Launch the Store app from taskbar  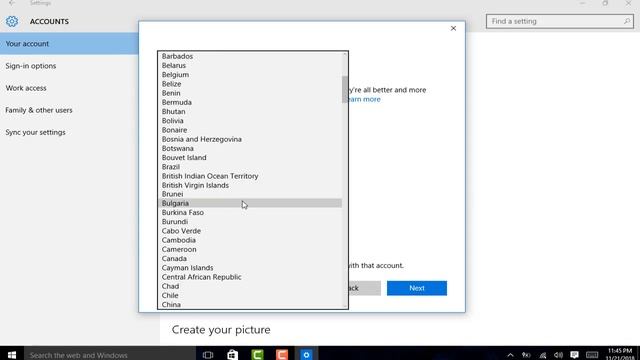[232, 354]
